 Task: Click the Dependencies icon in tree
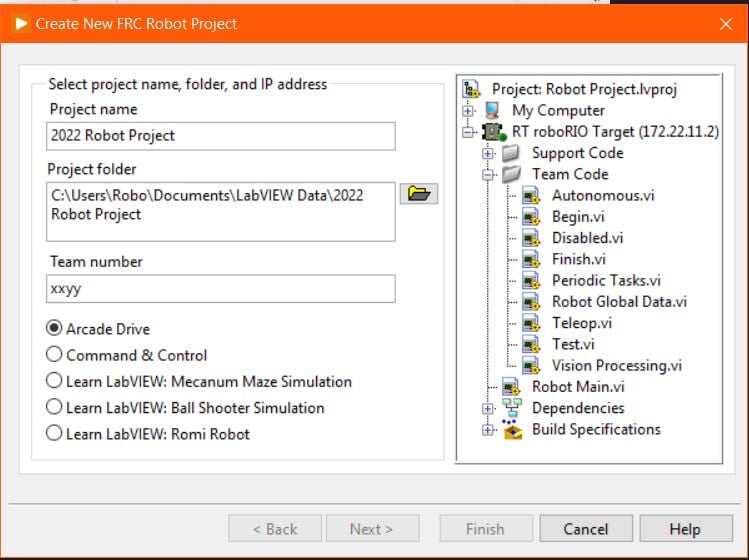point(512,408)
